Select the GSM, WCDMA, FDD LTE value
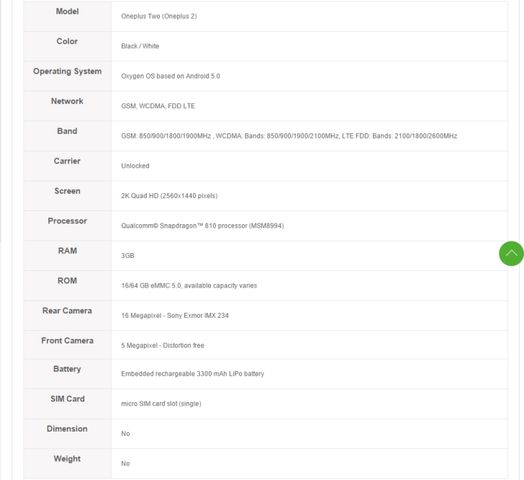Image resolution: width=524 pixels, height=480 pixels. click(x=158, y=106)
